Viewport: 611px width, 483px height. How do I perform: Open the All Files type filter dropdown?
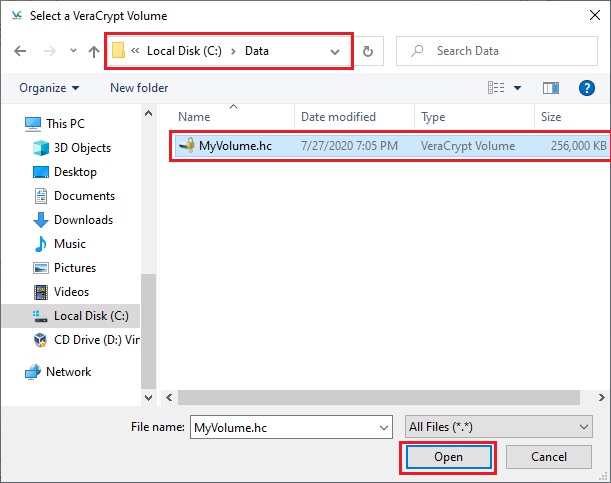(498, 427)
